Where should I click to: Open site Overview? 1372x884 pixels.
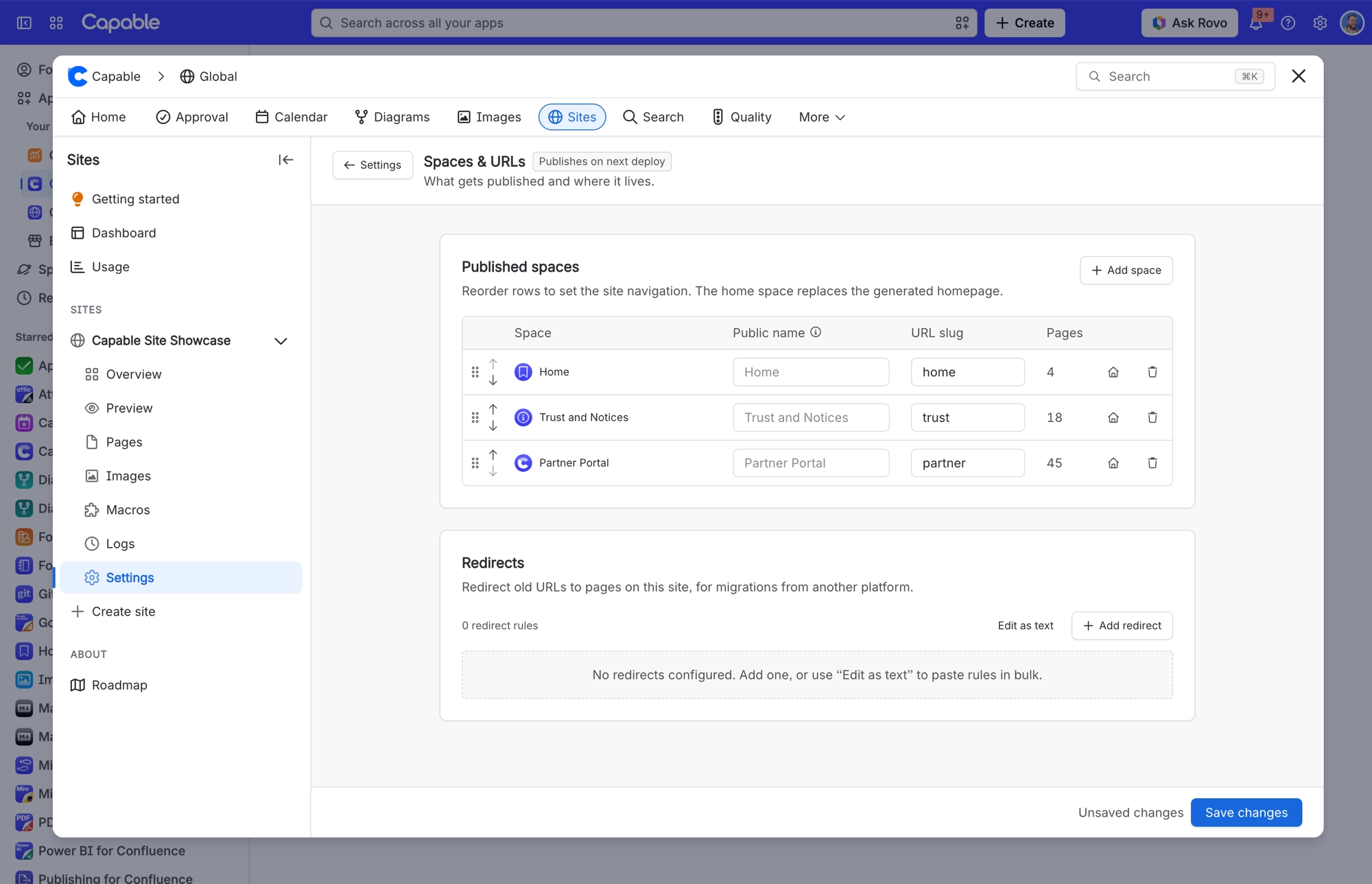[181, 375]
